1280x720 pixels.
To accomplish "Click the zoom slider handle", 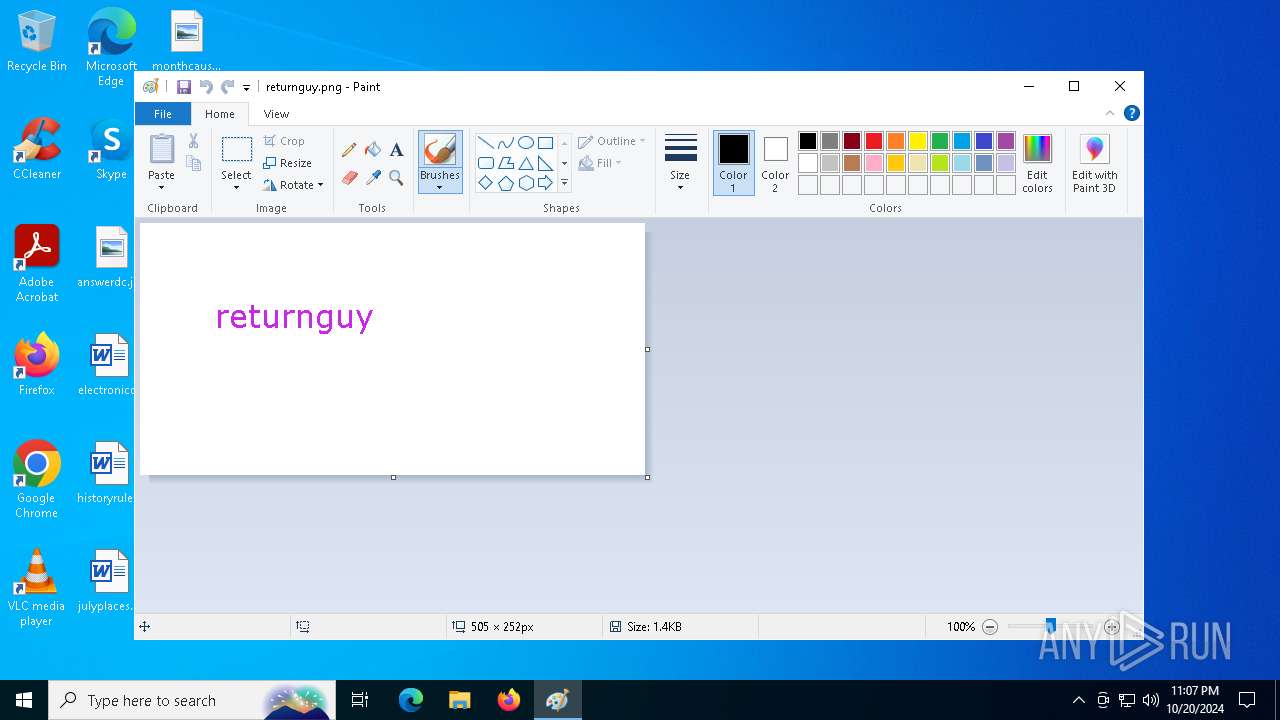I will [x=1050, y=627].
